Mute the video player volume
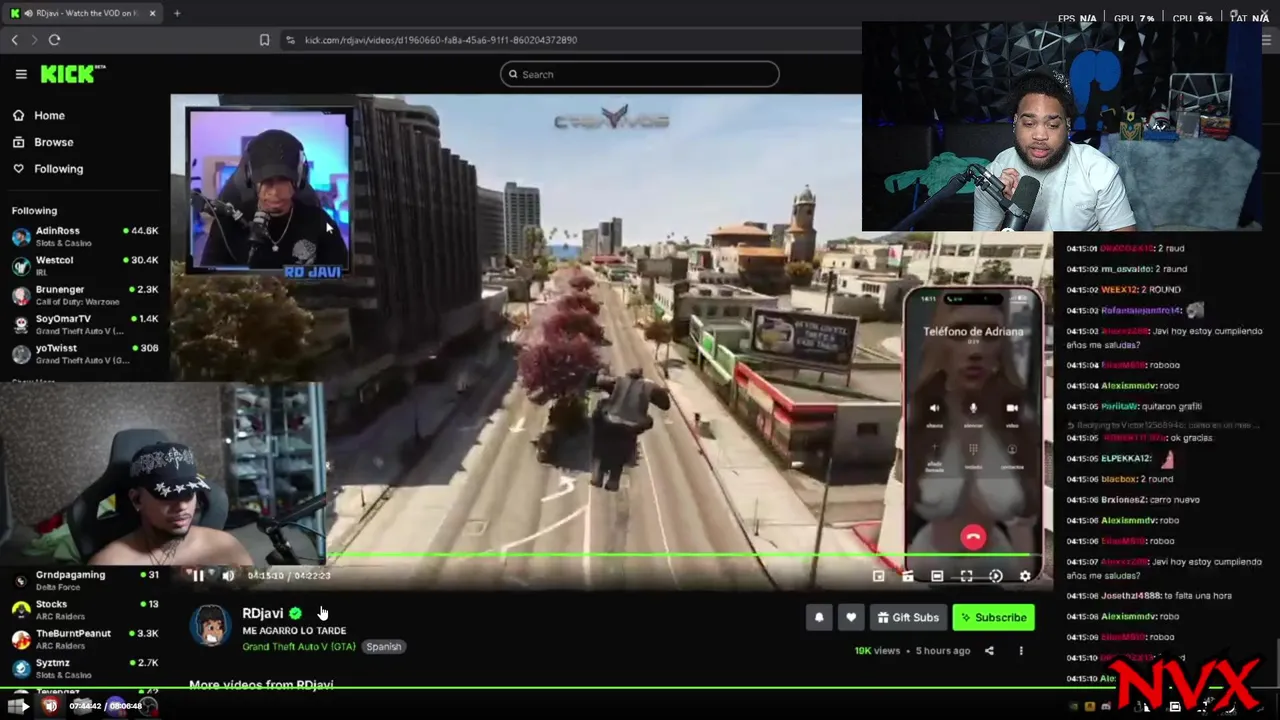The image size is (1280, 720). (228, 575)
